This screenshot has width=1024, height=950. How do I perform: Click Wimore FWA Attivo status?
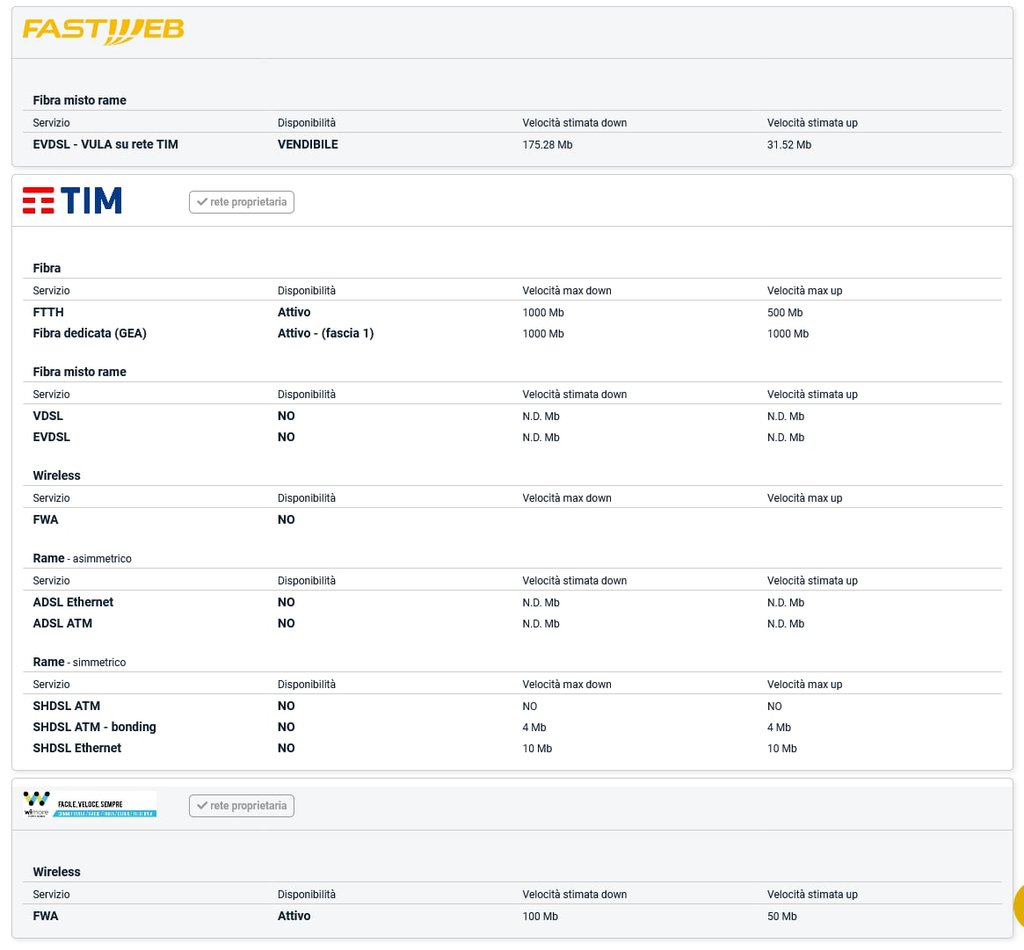click(x=294, y=916)
